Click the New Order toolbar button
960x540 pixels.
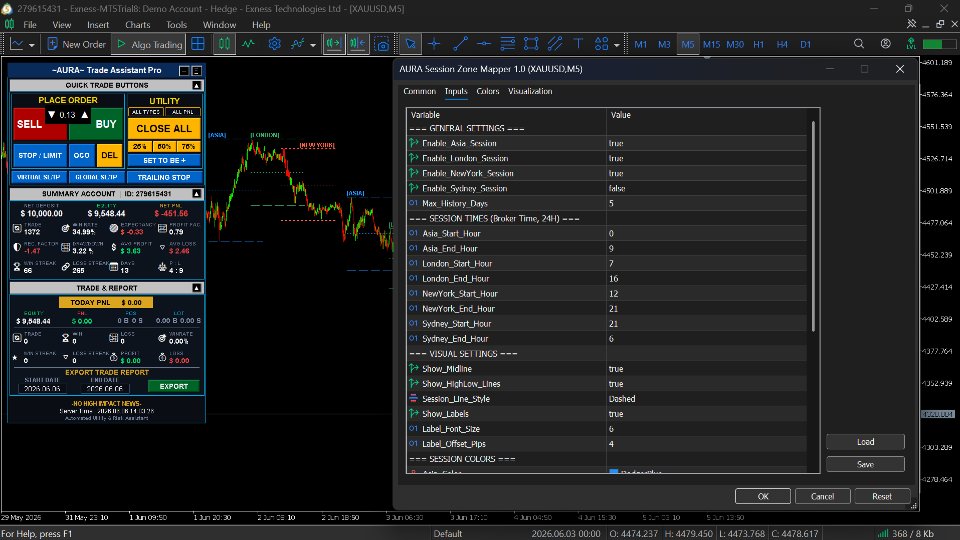(x=77, y=44)
